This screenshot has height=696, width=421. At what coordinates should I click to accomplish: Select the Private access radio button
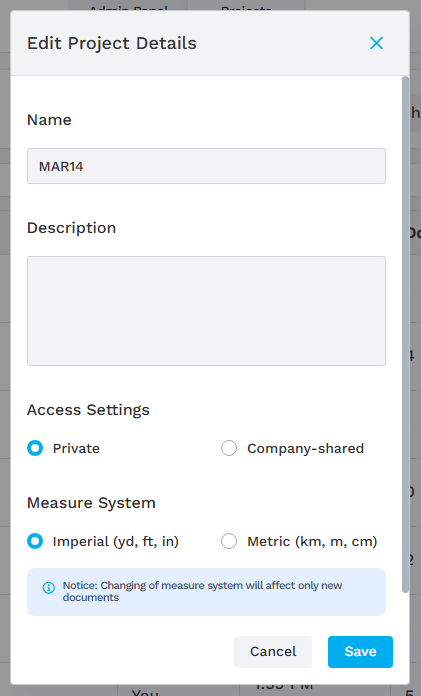[x=35, y=448]
